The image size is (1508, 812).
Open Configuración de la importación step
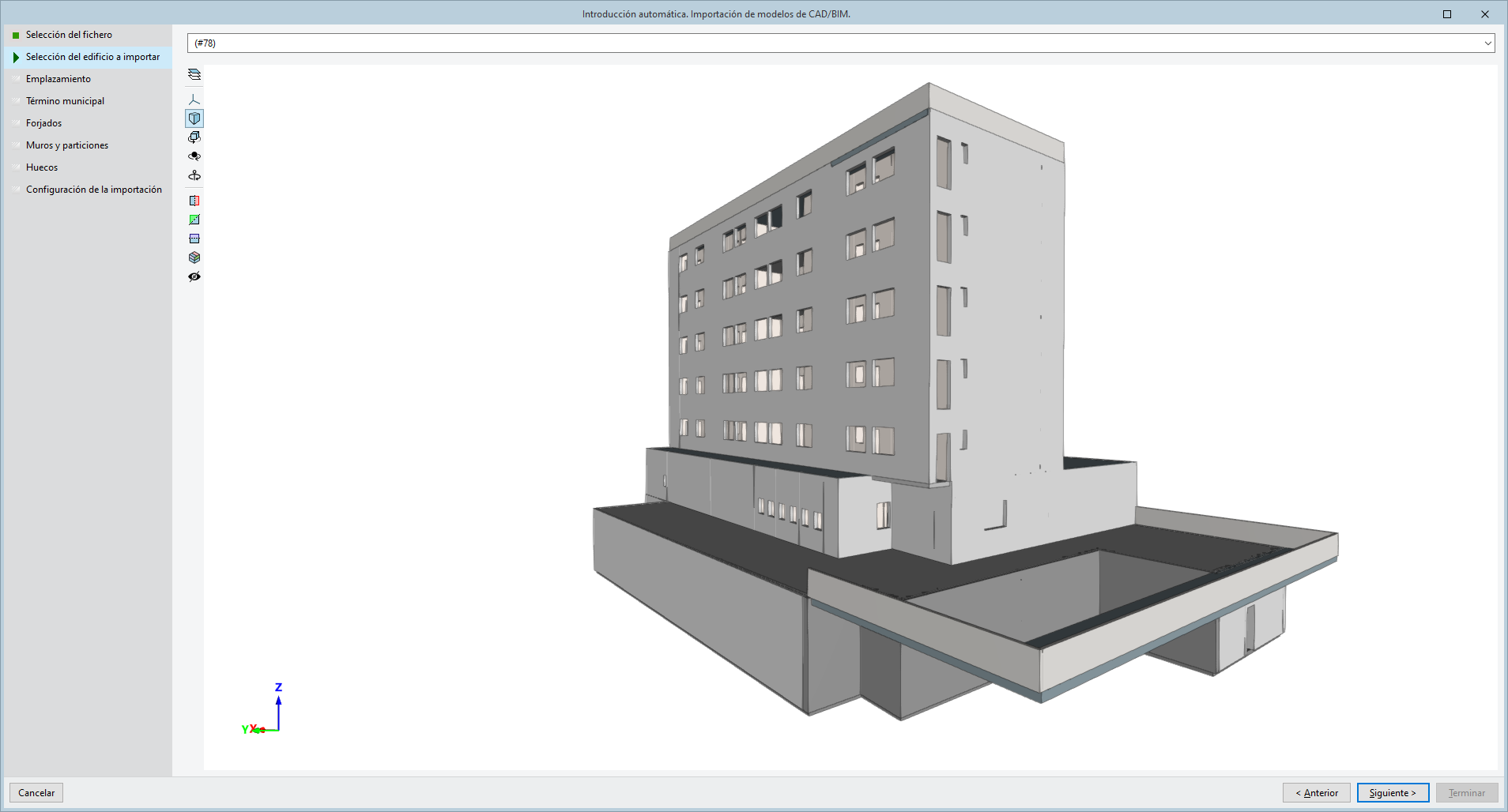(x=88, y=190)
